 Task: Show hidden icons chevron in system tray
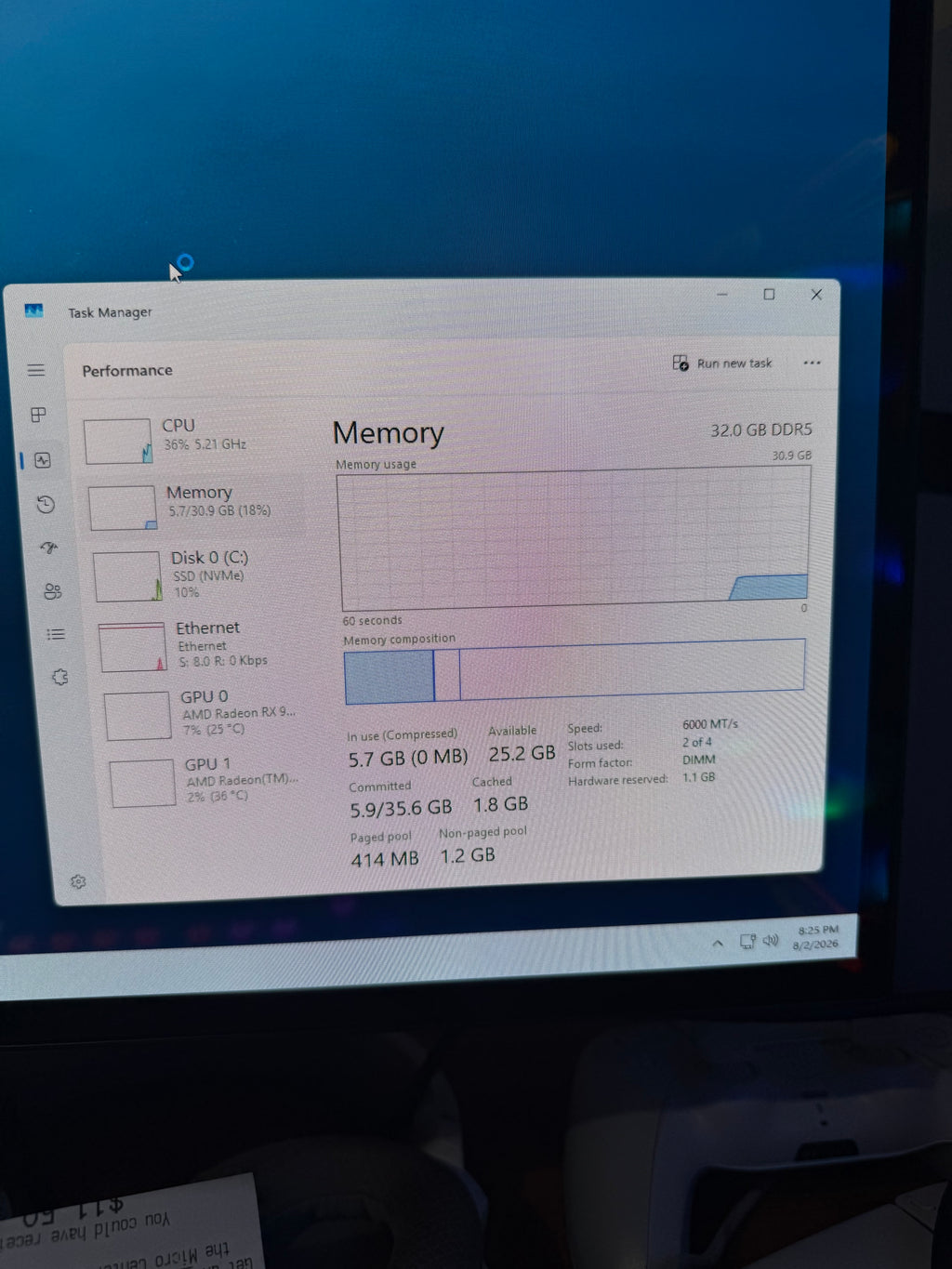coord(718,943)
